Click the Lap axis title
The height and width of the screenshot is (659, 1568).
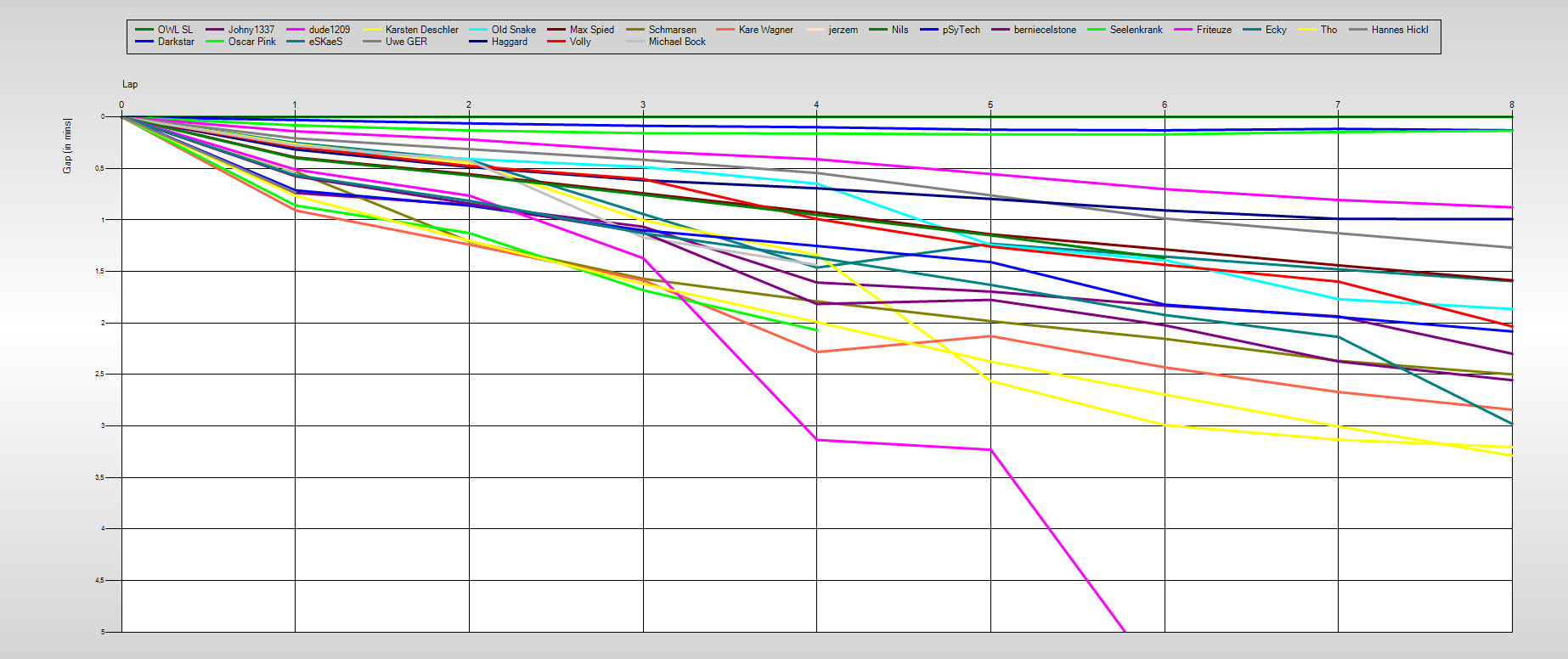click(x=130, y=84)
